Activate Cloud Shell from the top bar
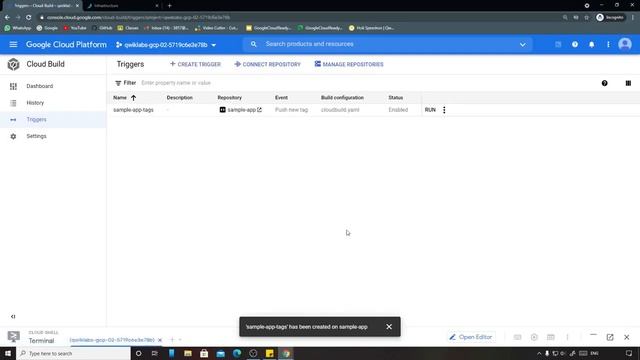 (558, 44)
